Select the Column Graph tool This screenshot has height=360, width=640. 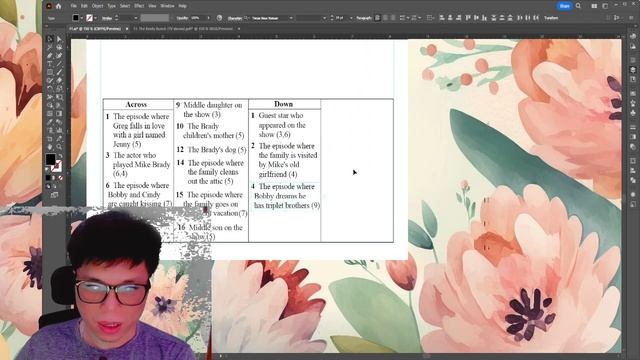(59, 130)
